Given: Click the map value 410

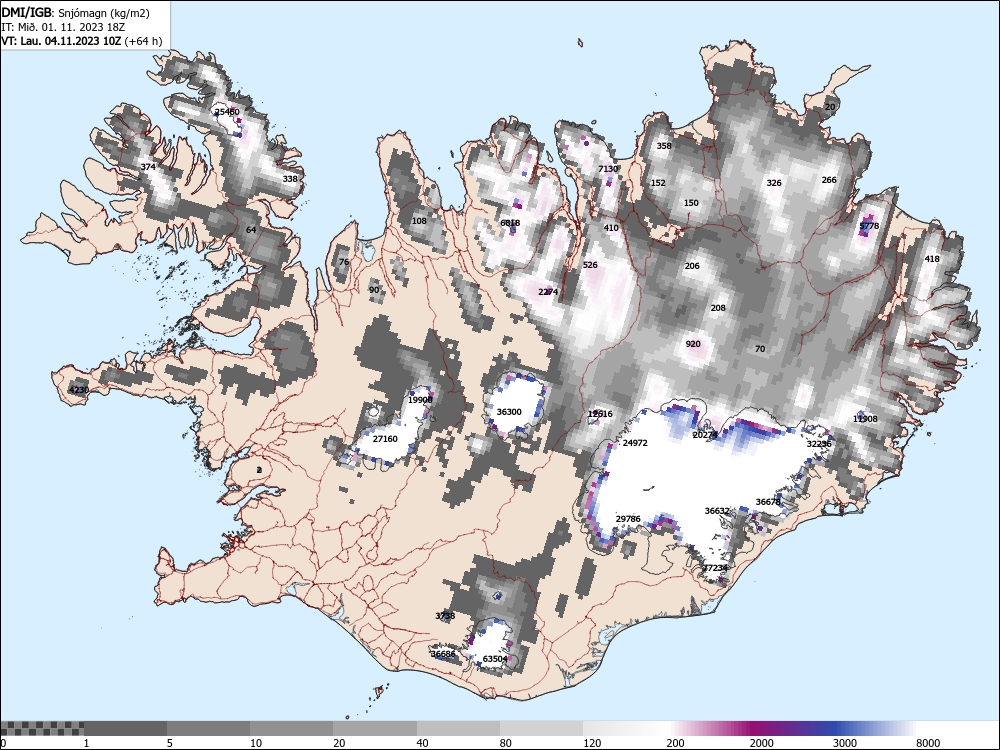Looking at the screenshot, I should coord(611,228).
